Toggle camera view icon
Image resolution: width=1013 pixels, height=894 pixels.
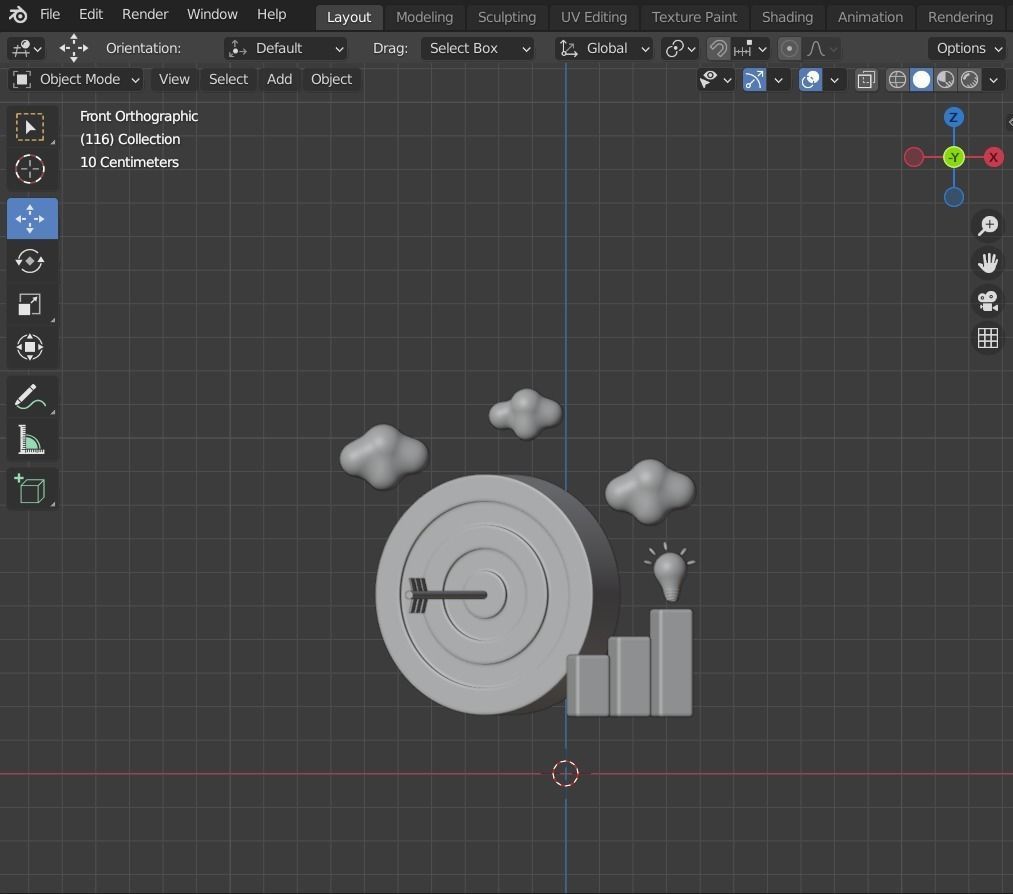(987, 300)
